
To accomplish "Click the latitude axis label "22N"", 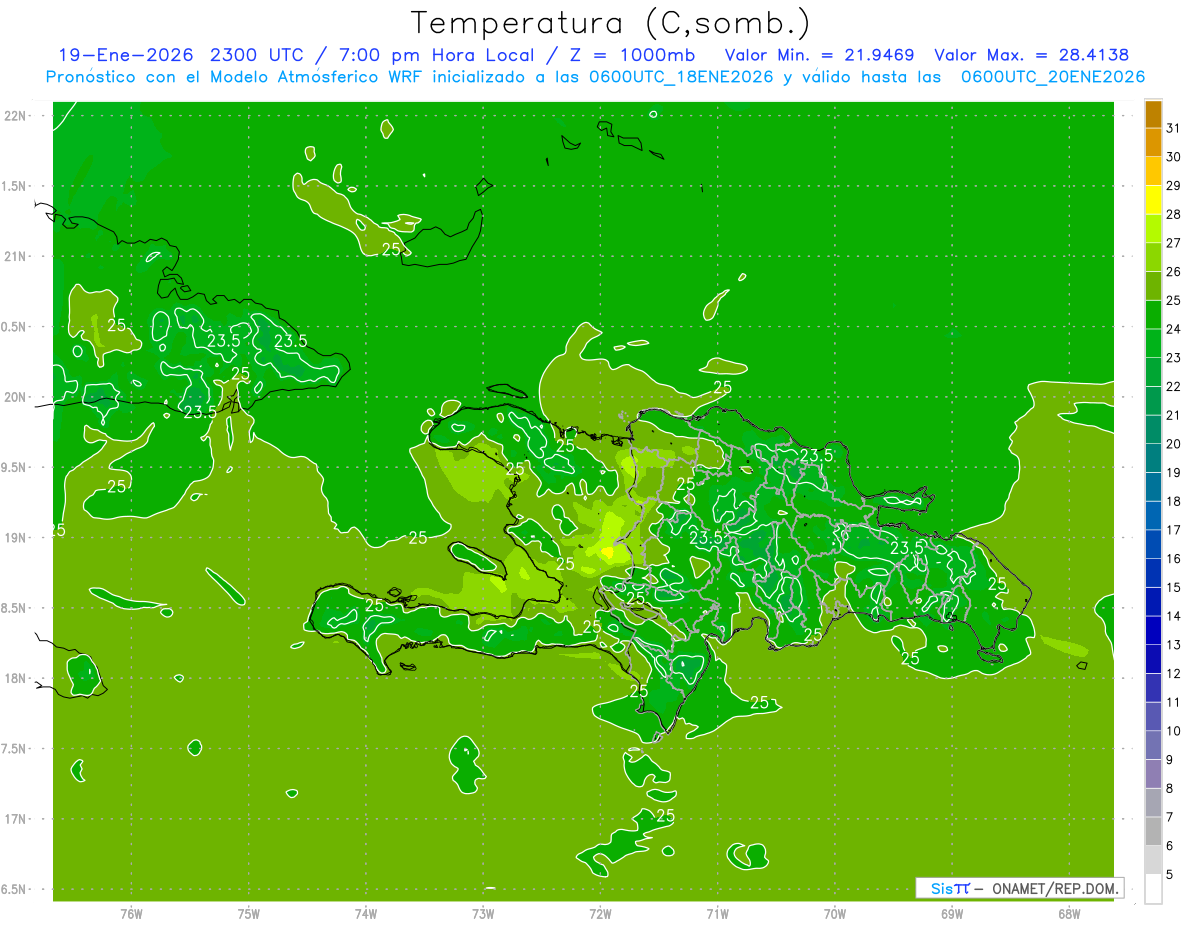I will (16, 115).
